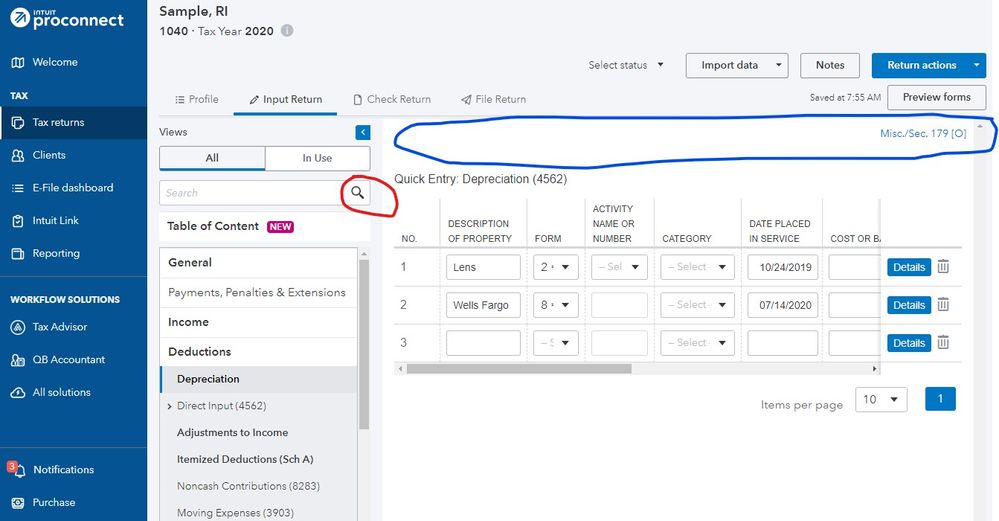Open the Form dropdown for Lens row
The height and width of the screenshot is (521, 999).
556,267
